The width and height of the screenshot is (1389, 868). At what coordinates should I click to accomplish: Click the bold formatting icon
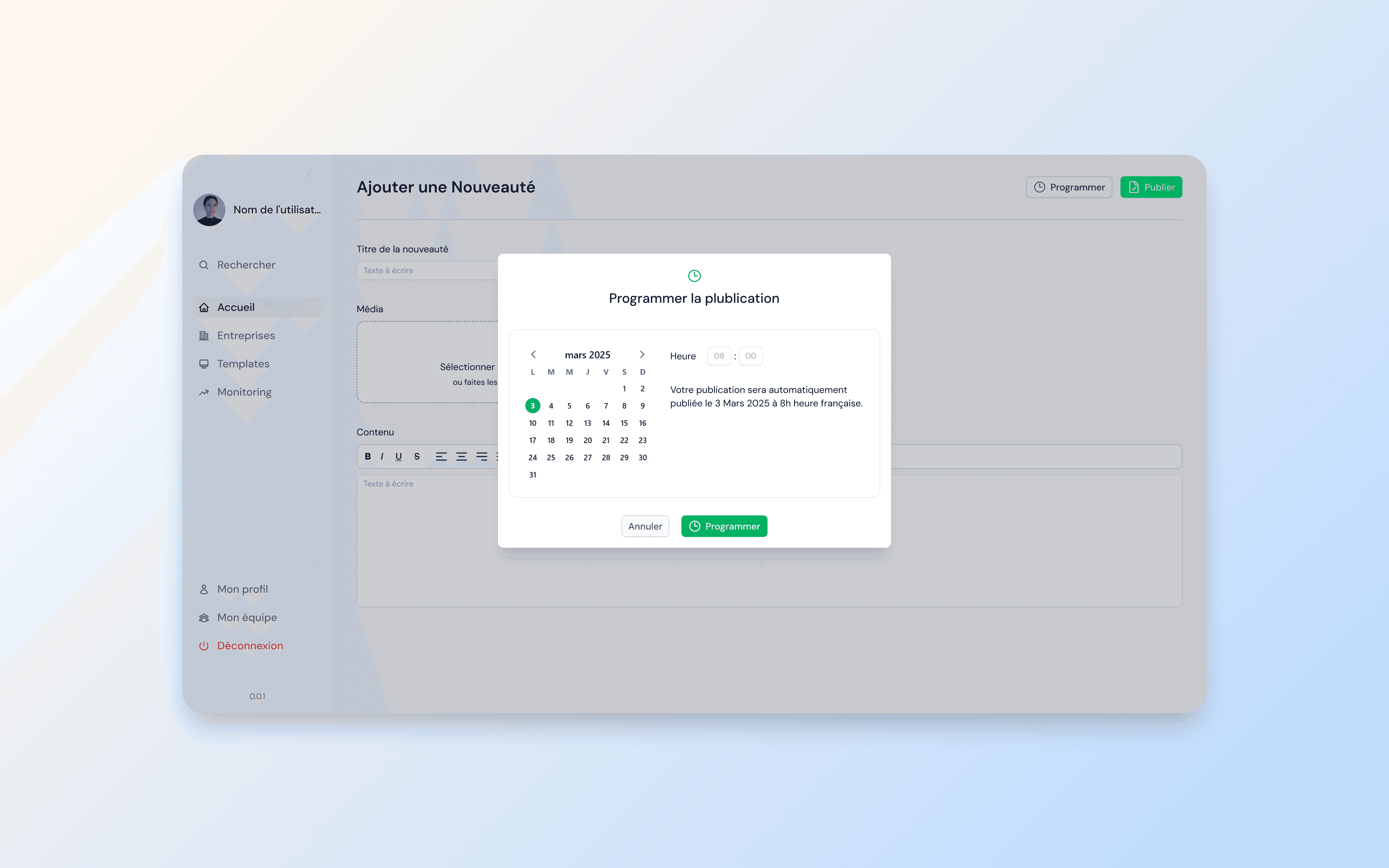tap(367, 457)
